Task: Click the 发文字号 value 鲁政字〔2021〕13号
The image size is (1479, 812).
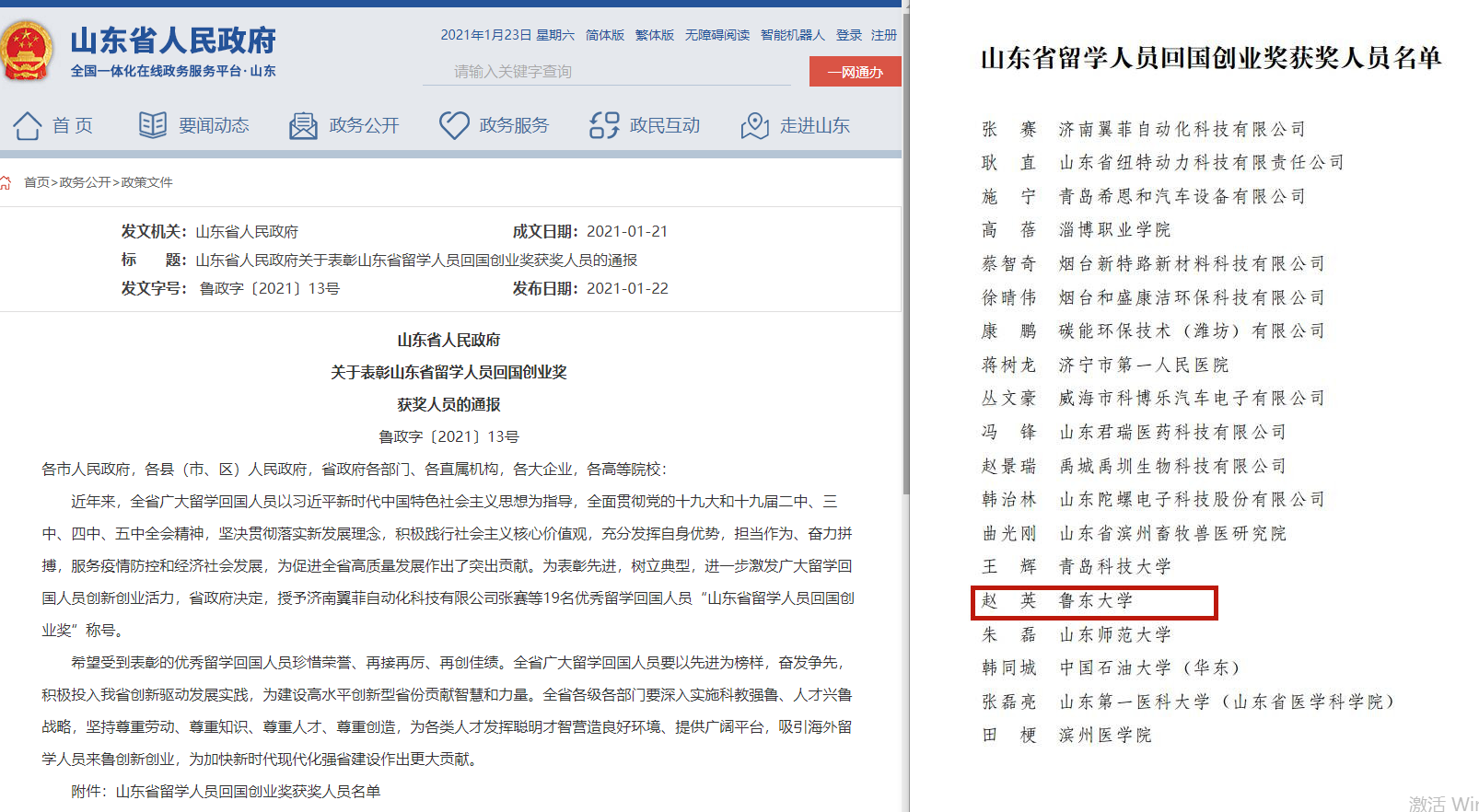Action: [269, 288]
